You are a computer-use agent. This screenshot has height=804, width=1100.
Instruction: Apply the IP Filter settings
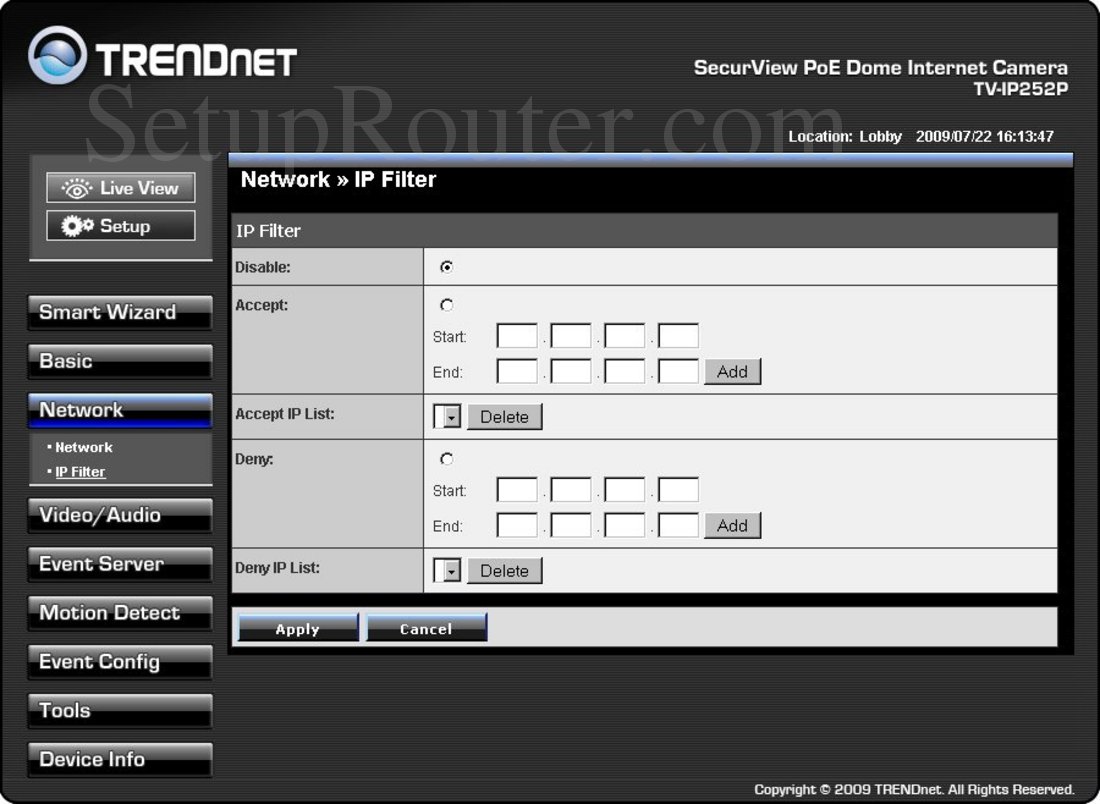297,628
